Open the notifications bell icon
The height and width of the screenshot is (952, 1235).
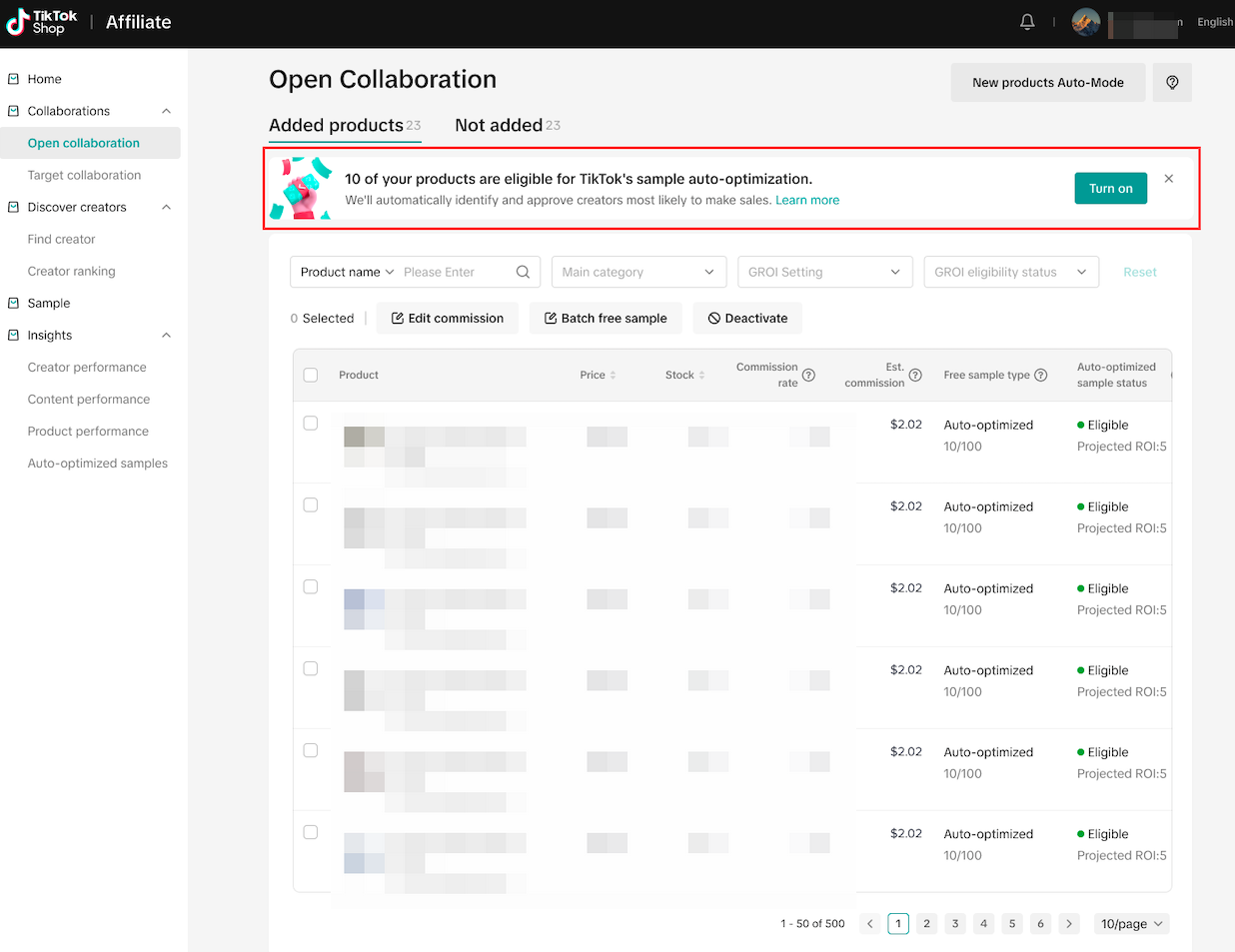pos(1027,22)
